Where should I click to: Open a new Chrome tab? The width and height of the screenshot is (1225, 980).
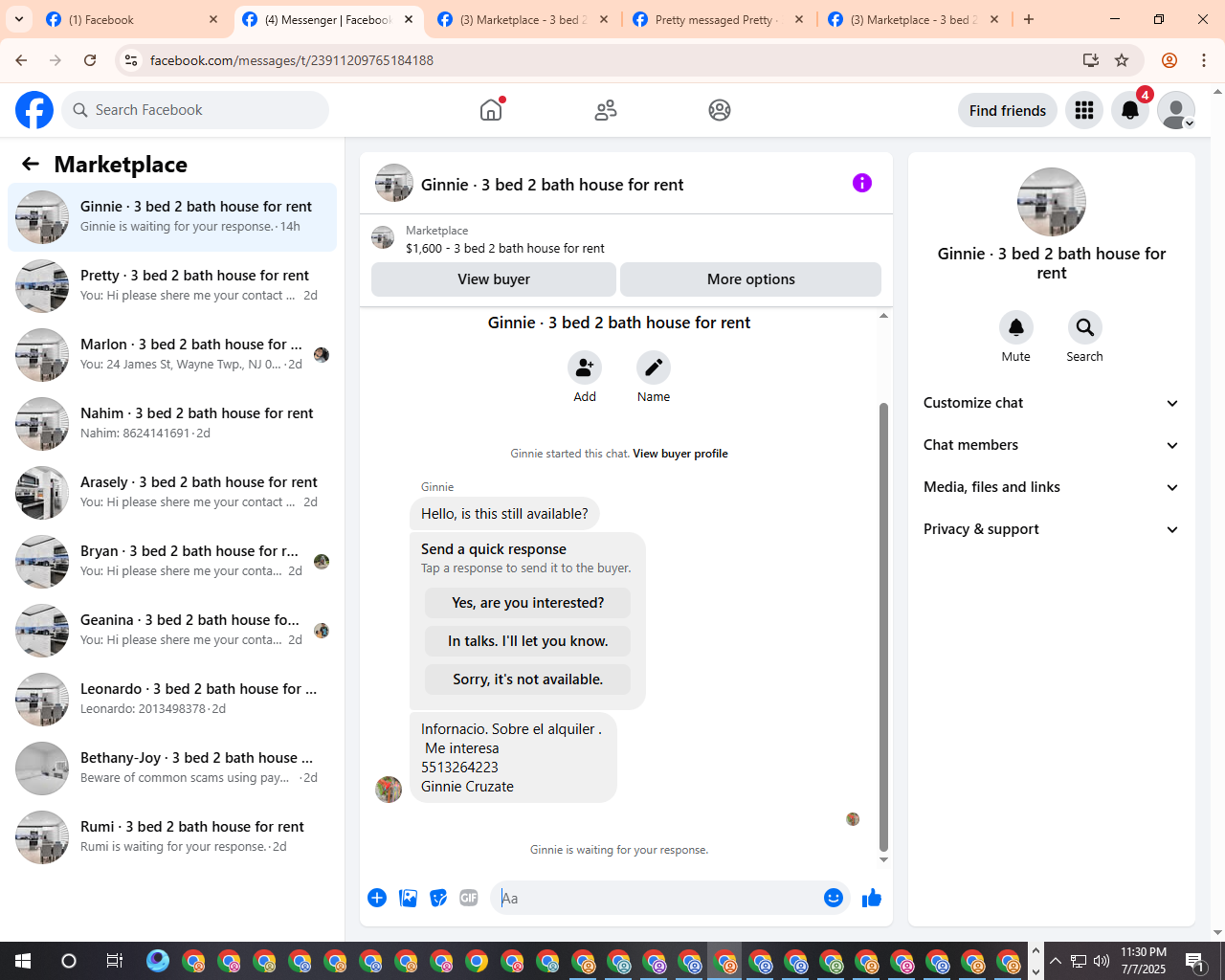(1029, 19)
